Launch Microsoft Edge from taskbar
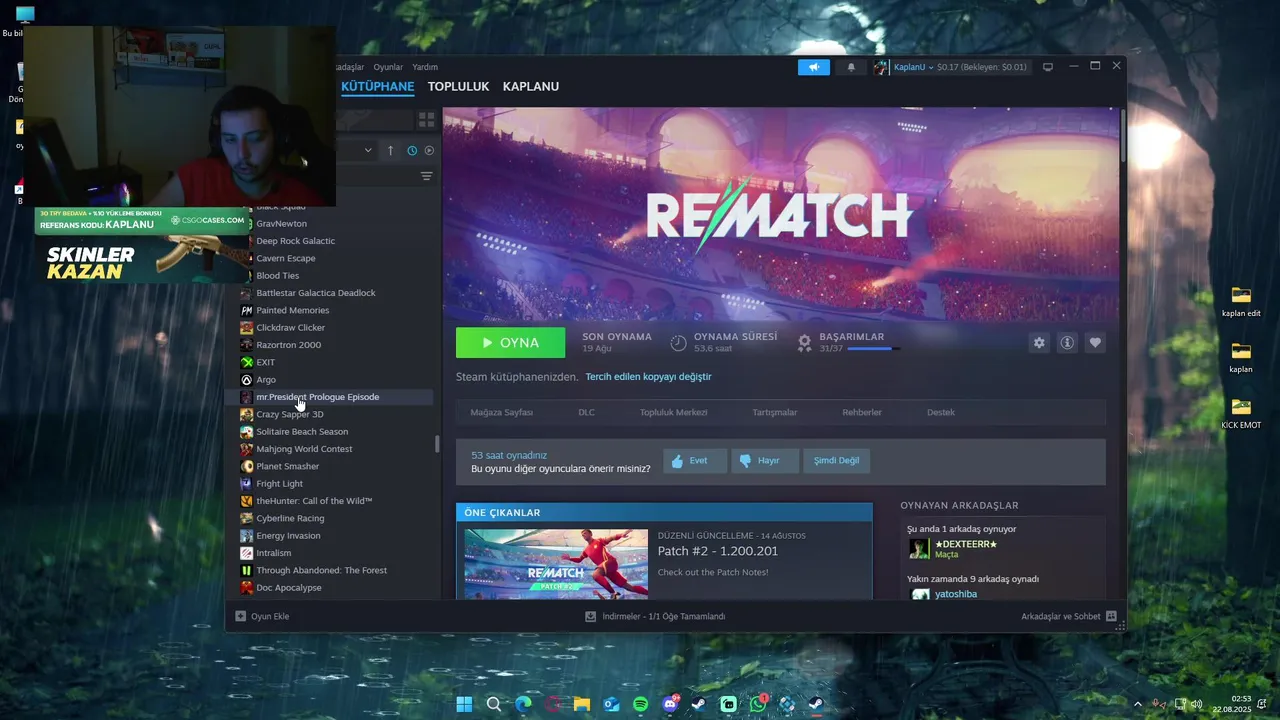The width and height of the screenshot is (1280, 720). click(523, 704)
